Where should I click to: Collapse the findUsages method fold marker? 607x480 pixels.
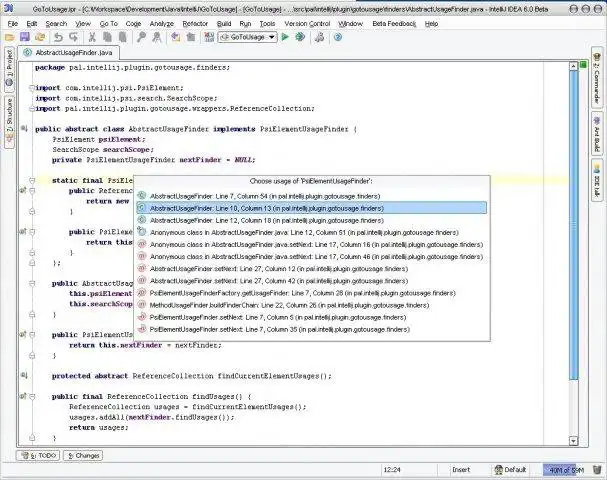32,396
